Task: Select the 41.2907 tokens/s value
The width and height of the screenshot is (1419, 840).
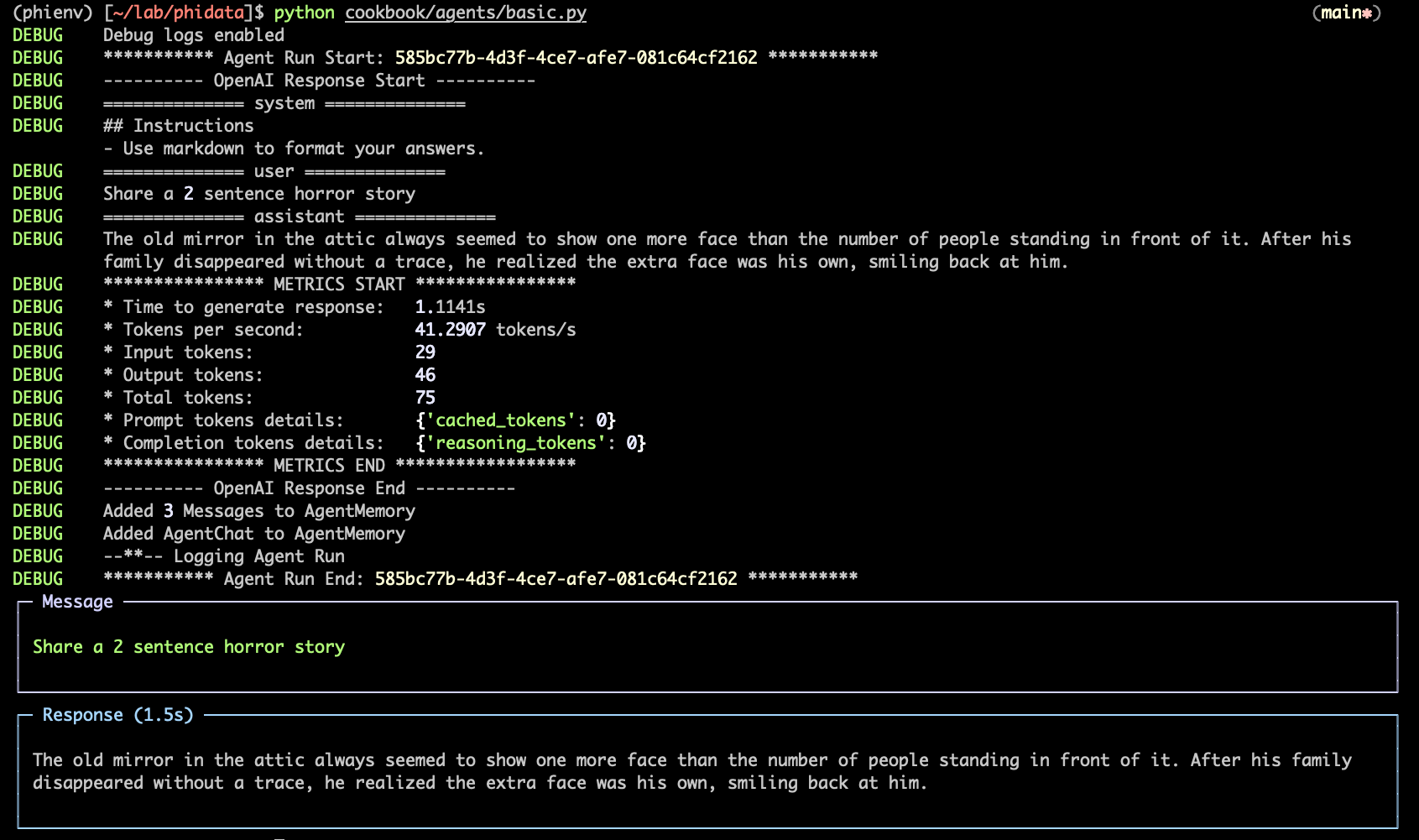Action: pyautogui.click(x=449, y=329)
